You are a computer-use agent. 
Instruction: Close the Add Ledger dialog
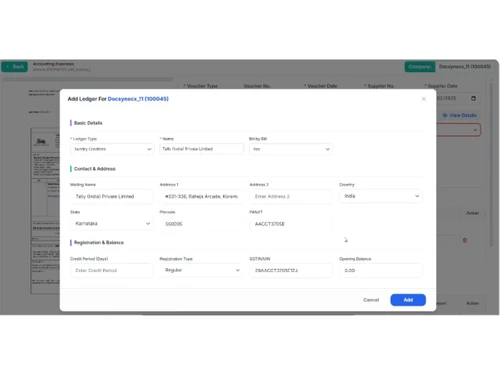coord(424,99)
